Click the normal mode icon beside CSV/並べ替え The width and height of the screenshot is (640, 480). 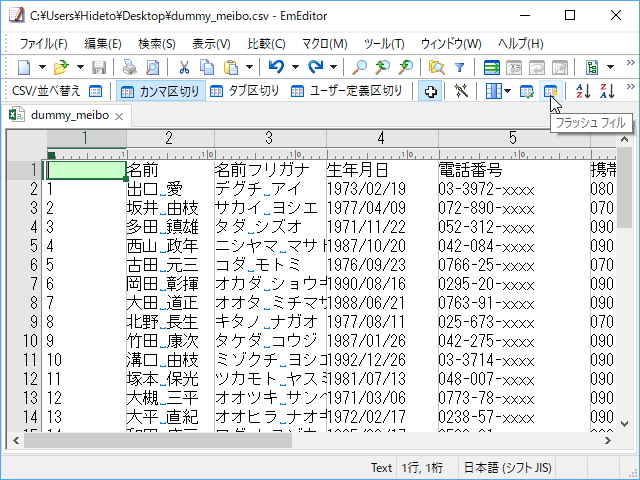[x=96, y=91]
